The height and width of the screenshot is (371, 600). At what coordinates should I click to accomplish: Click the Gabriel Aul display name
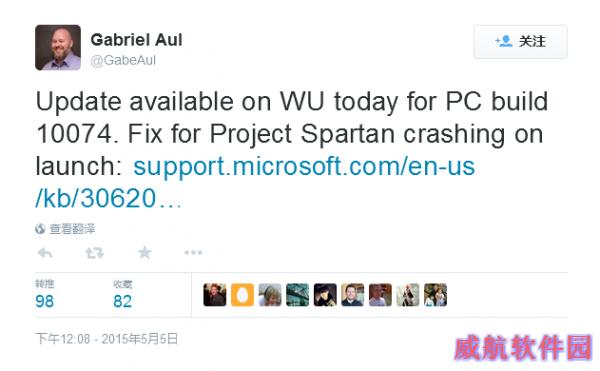pos(136,40)
